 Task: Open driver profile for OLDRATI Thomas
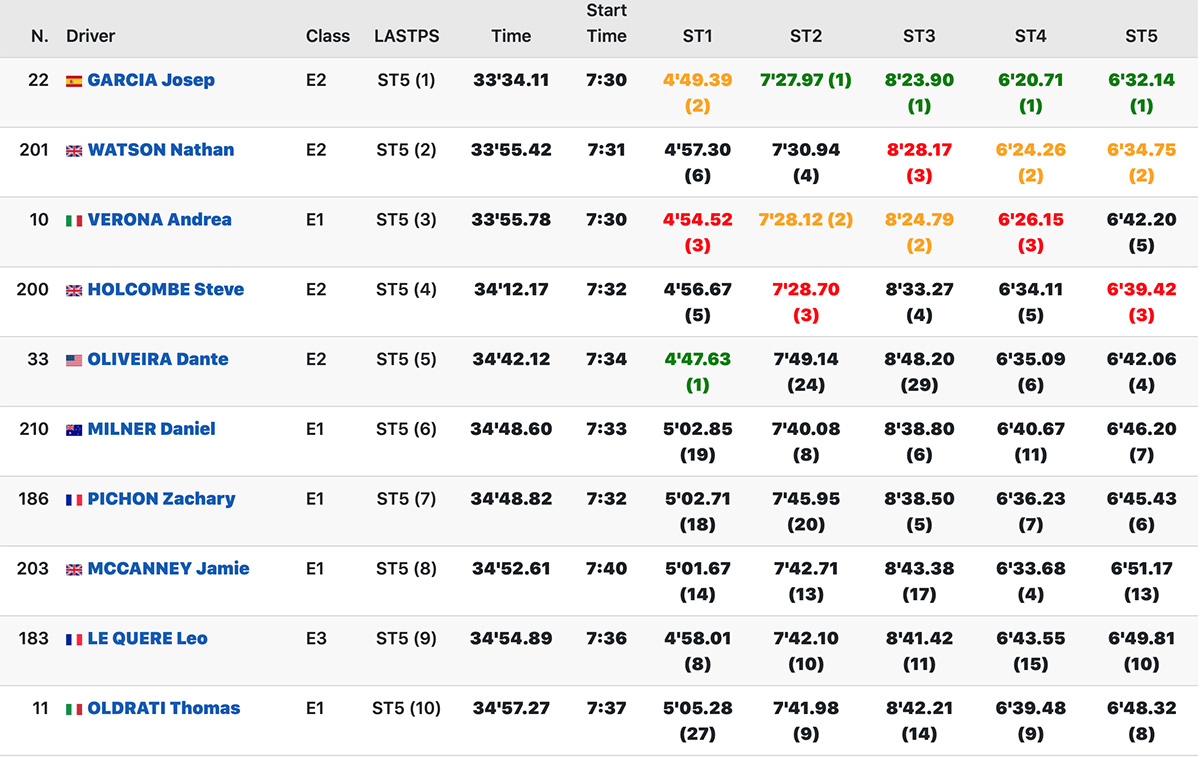point(164,708)
